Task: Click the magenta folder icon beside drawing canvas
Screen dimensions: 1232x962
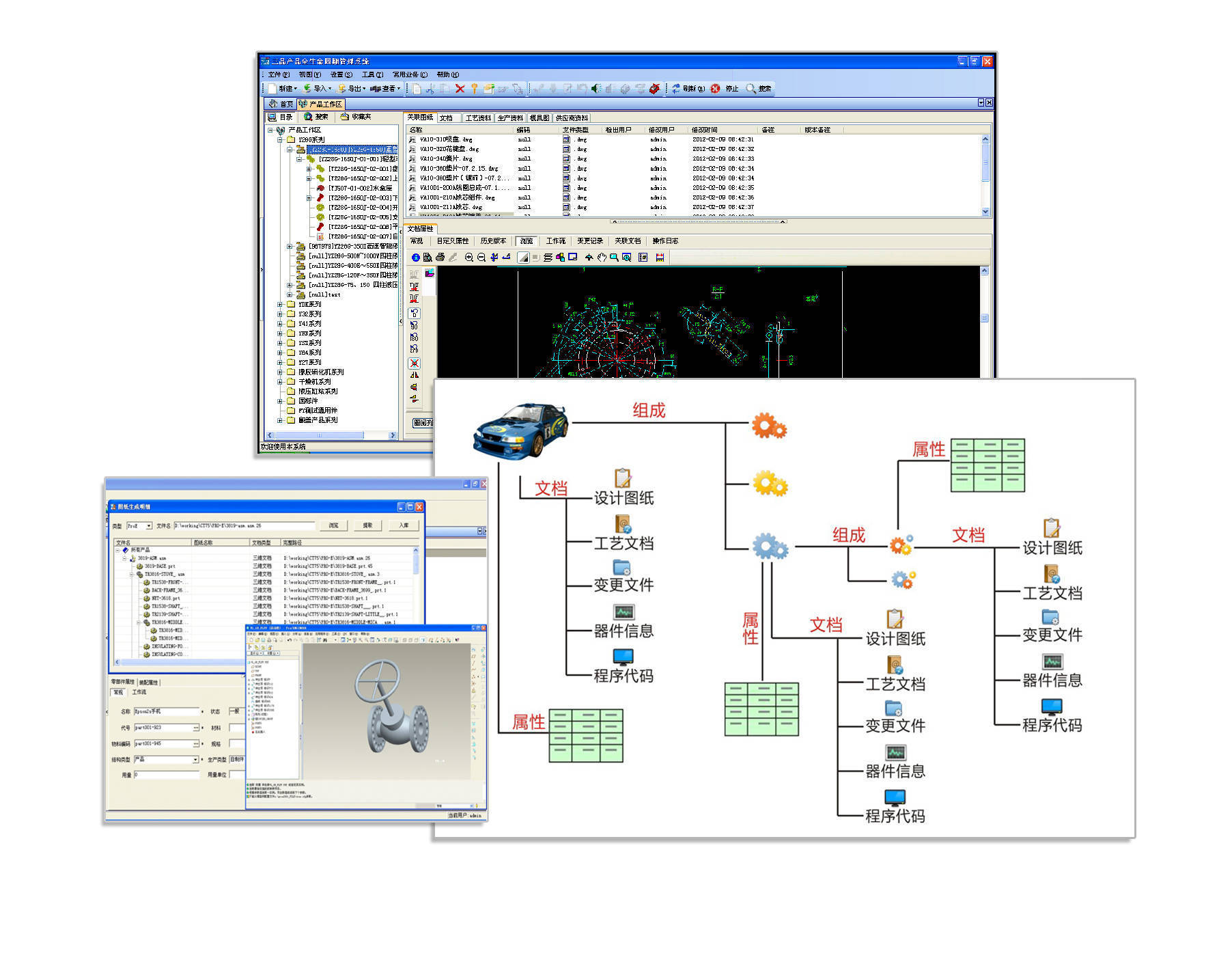Action: pos(430,273)
